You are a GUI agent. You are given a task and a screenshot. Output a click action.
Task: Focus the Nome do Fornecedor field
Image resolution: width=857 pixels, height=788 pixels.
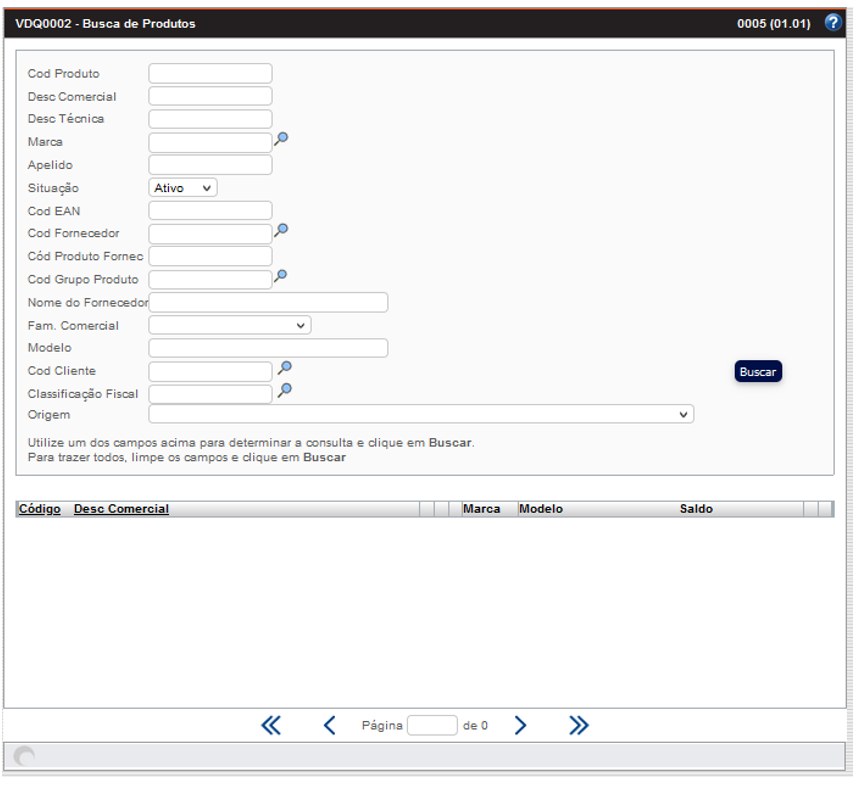pos(268,303)
